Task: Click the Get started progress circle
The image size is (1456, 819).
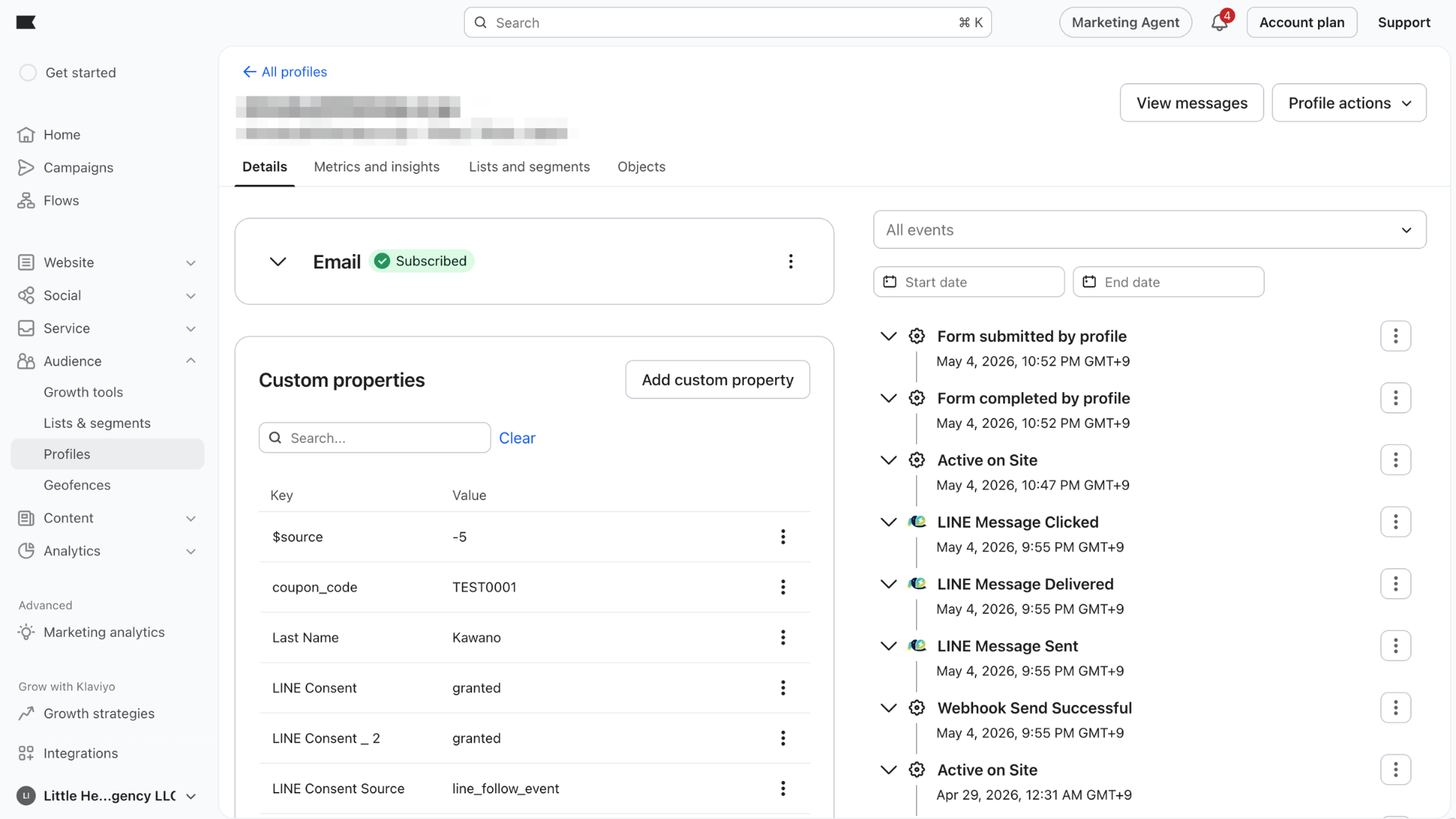Action: [x=28, y=73]
